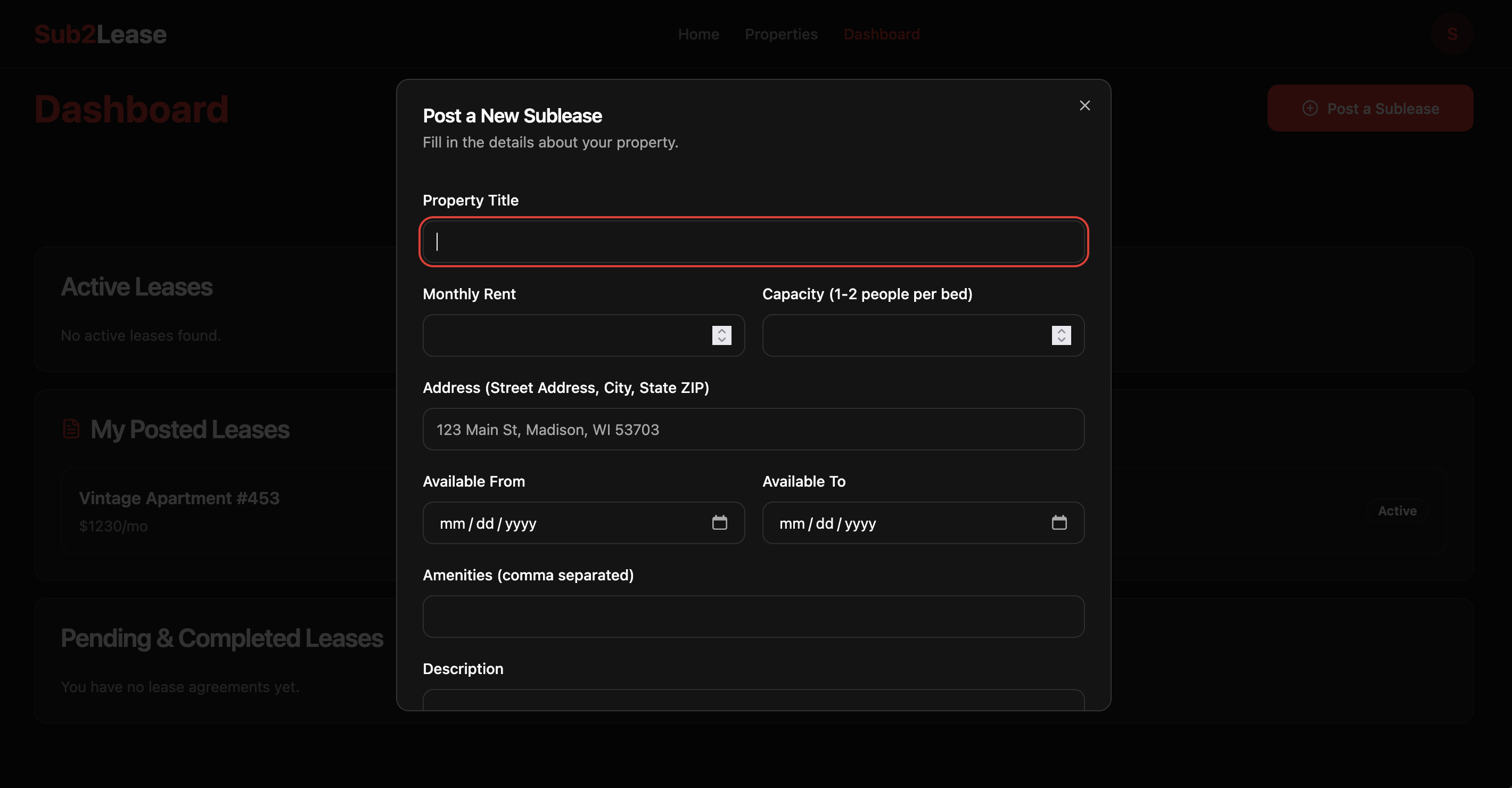Viewport: 1512px width, 788px height.
Task: Click the Active status badge
Action: tap(1396, 511)
